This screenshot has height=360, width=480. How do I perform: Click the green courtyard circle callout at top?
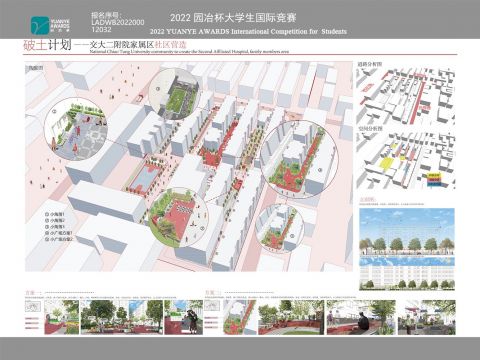tap(173, 94)
